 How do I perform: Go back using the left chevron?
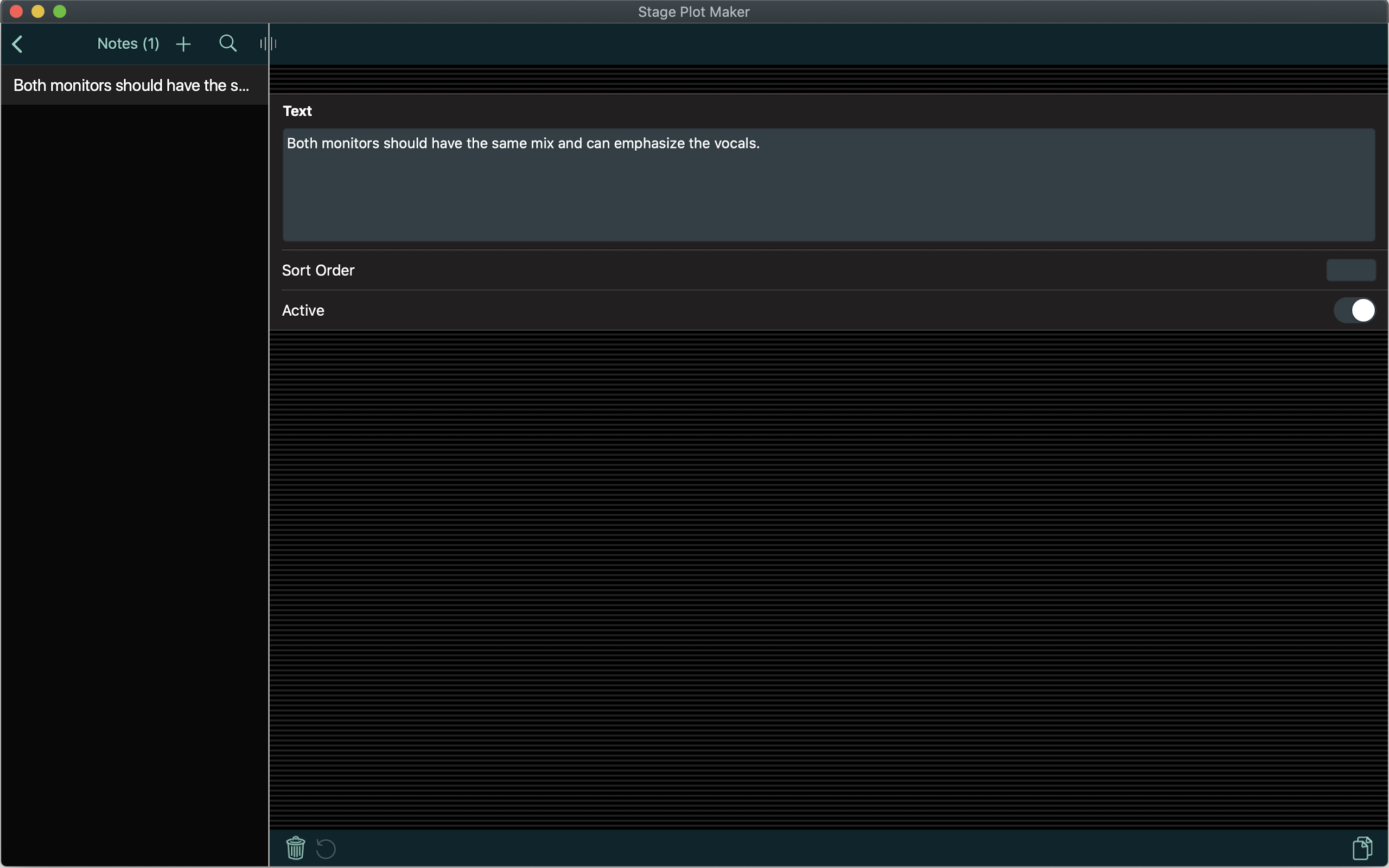tap(17, 44)
